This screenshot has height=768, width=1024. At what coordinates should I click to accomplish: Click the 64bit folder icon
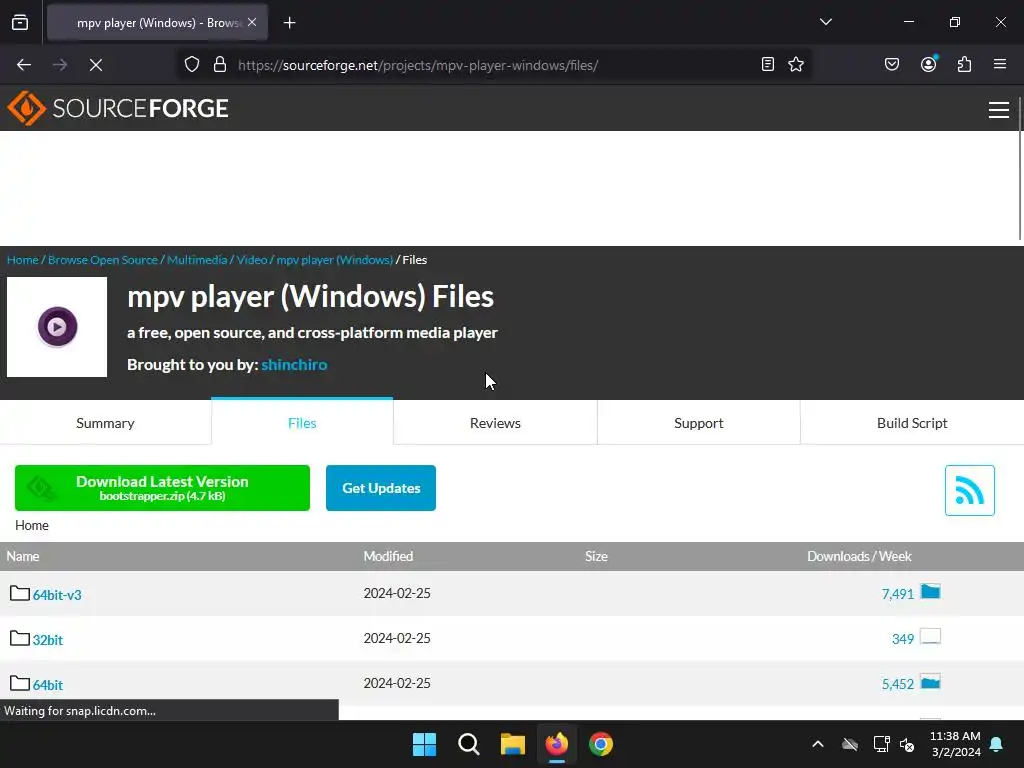(x=20, y=683)
